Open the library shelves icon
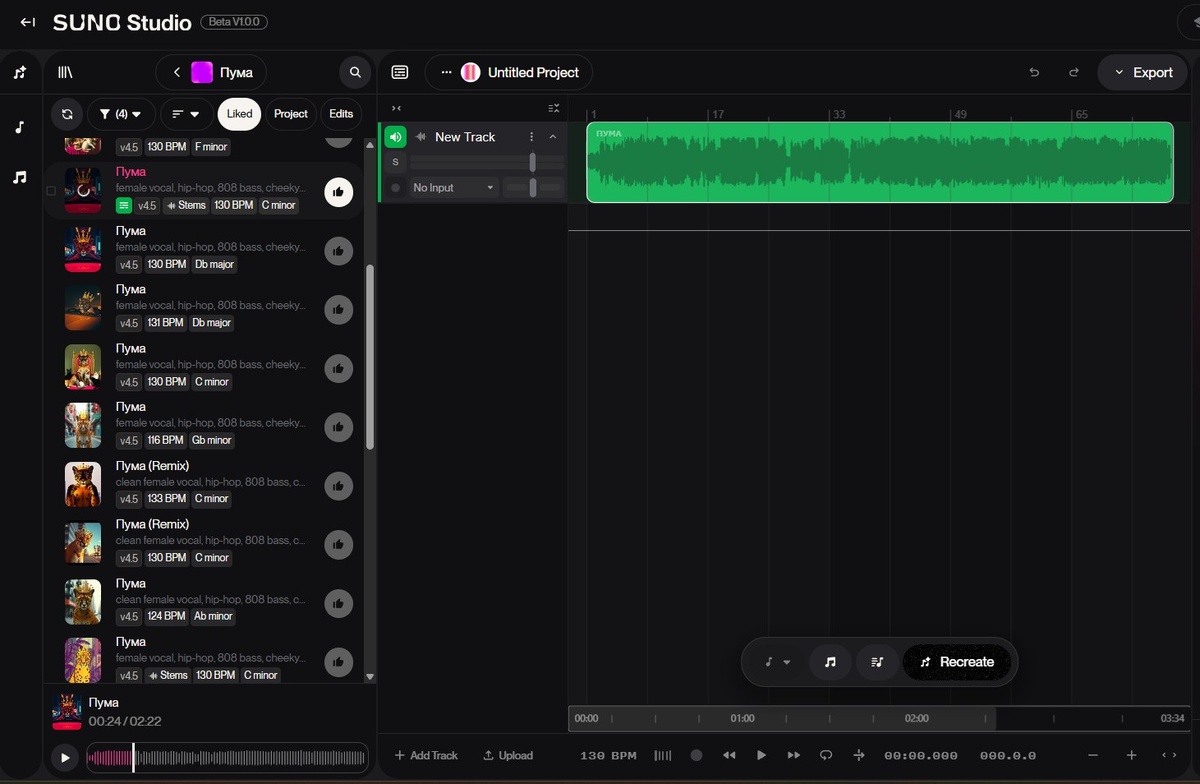1200x784 pixels. [65, 73]
